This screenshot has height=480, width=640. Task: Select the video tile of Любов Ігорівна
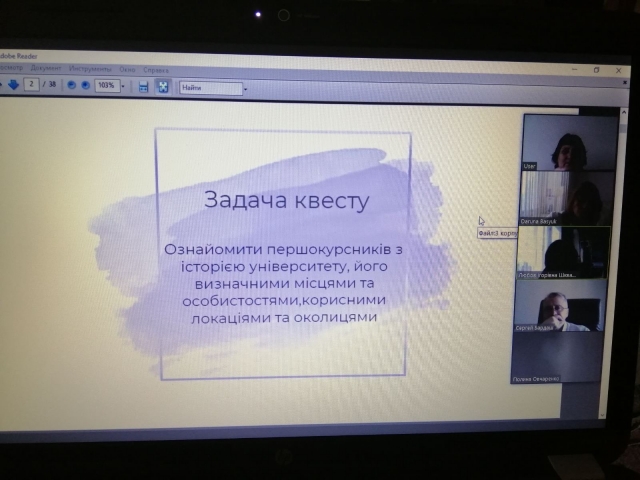coord(563,253)
